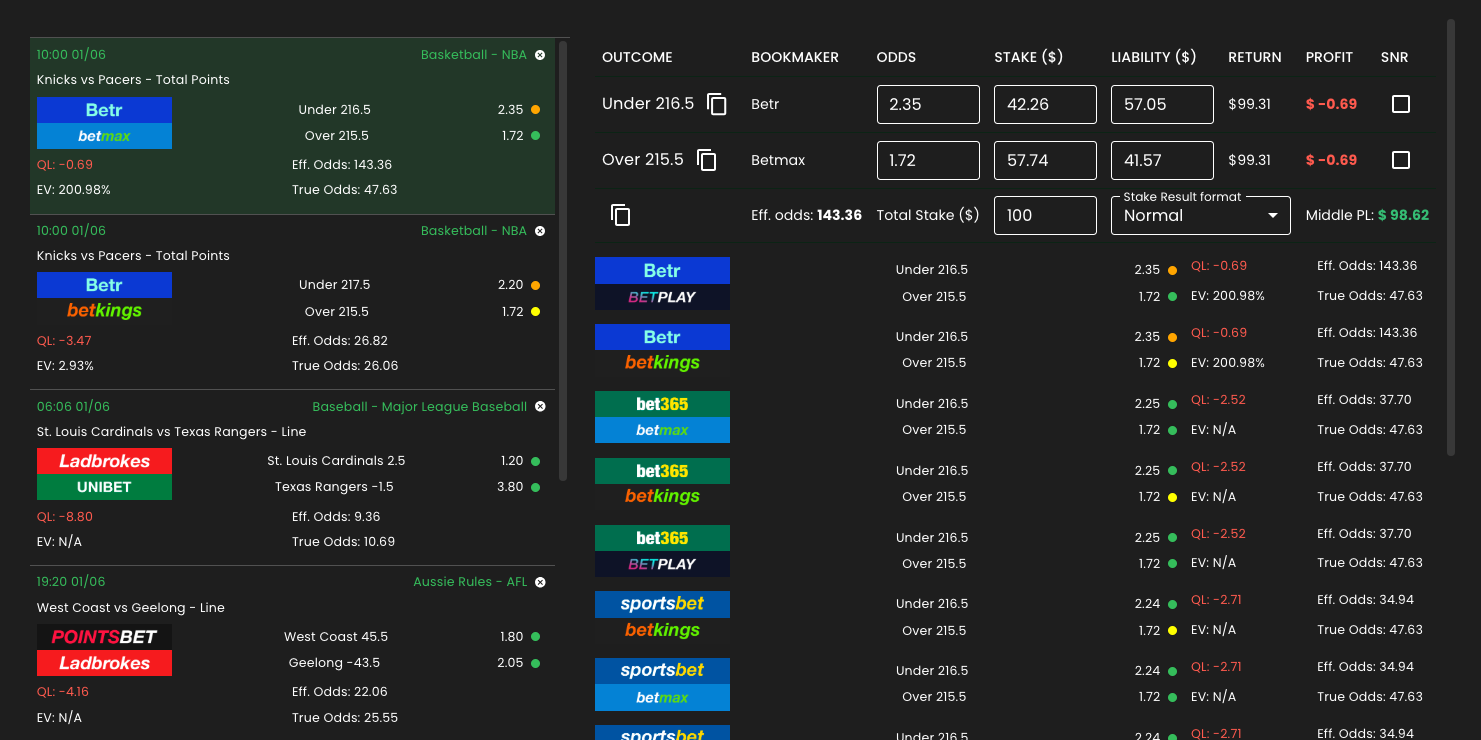Click the SNR column header
The height and width of the screenshot is (740, 1481).
[x=1394, y=58]
